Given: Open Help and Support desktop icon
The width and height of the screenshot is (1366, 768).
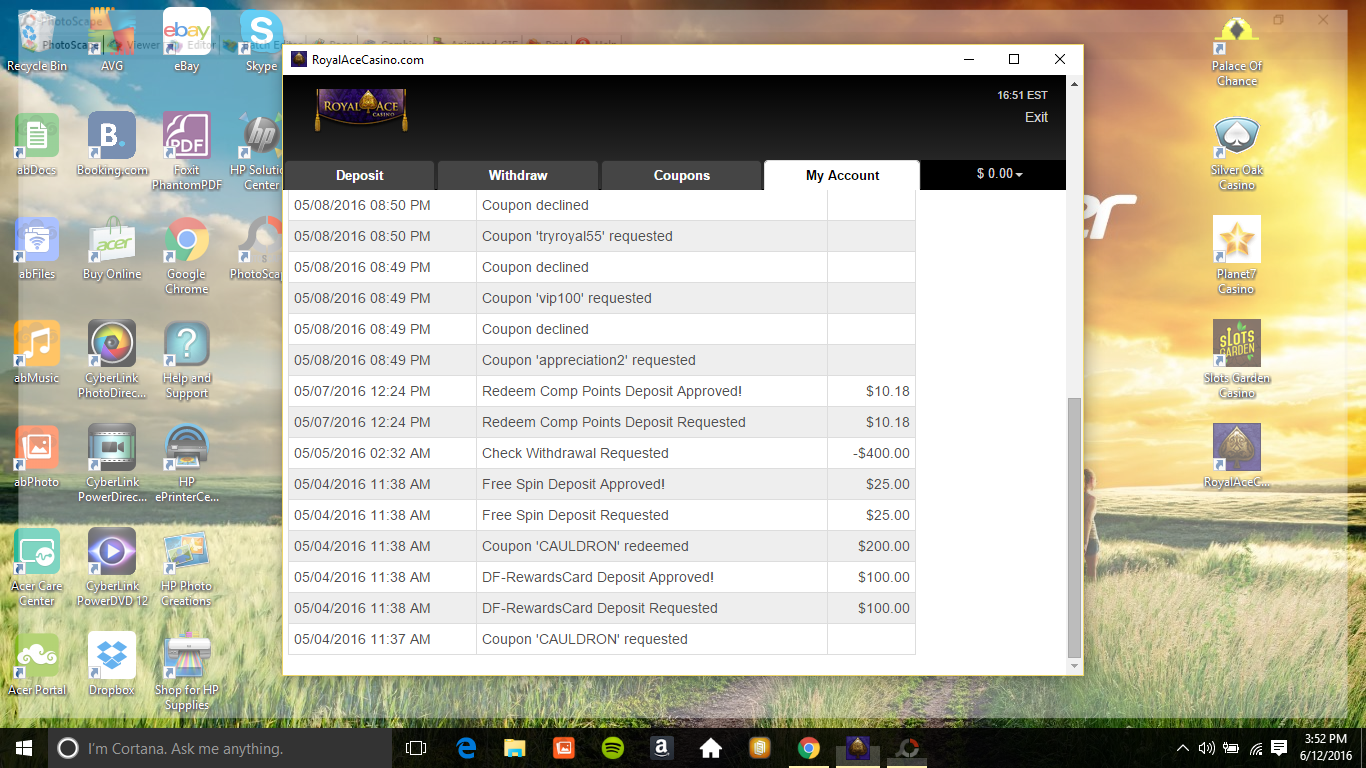Looking at the screenshot, I should click(186, 360).
